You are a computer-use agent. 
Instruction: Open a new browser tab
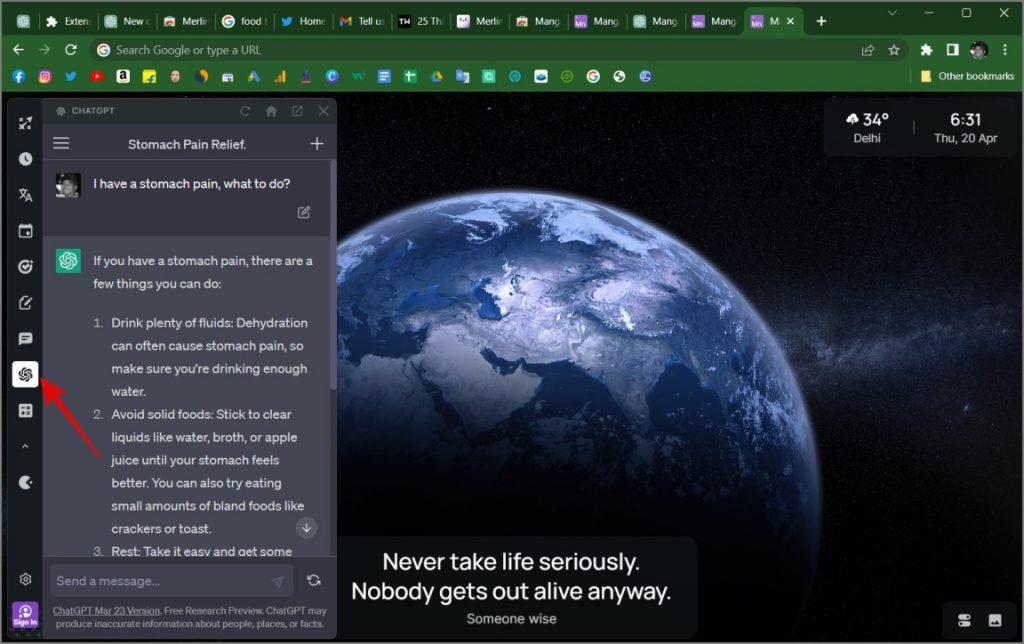click(821, 22)
